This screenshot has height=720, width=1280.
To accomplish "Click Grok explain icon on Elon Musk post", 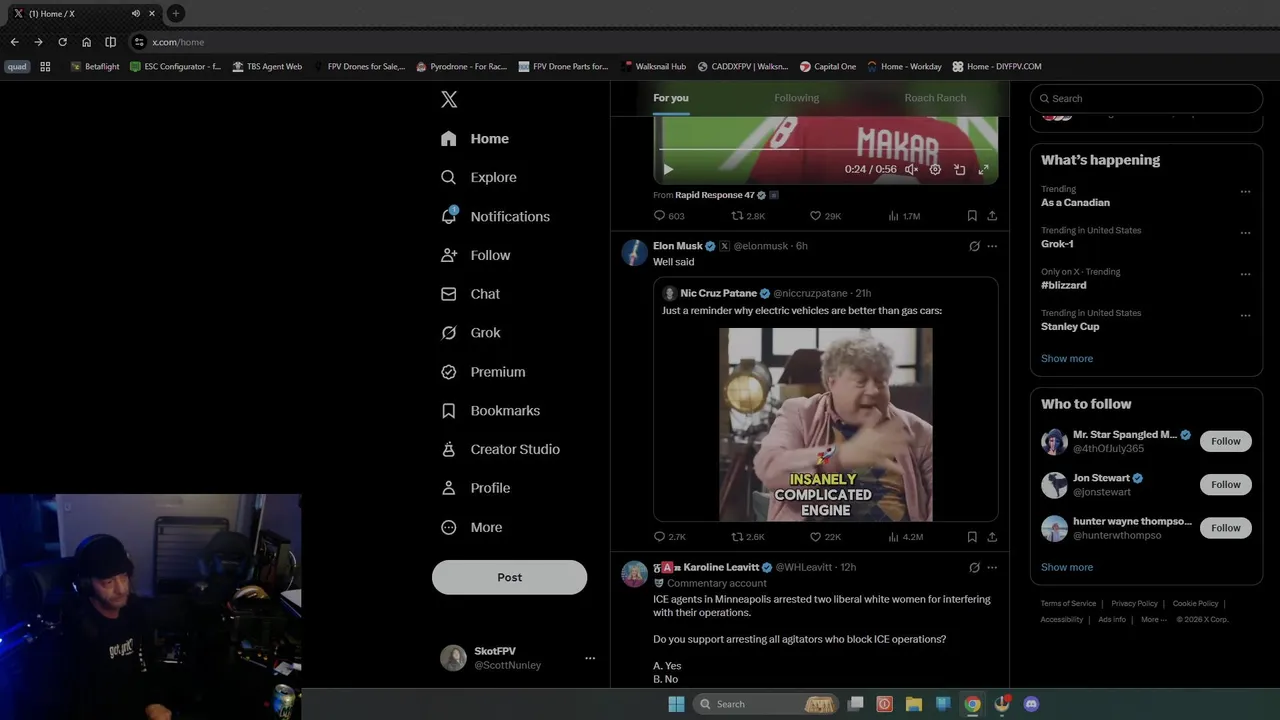I will [974, 246].
